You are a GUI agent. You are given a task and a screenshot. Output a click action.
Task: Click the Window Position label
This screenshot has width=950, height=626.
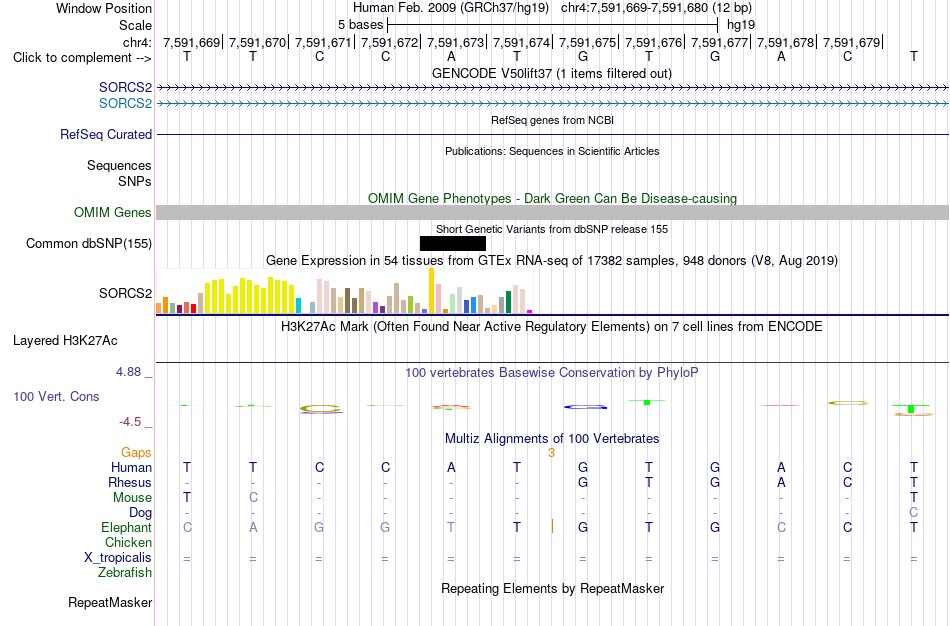(x=104, y=8)
